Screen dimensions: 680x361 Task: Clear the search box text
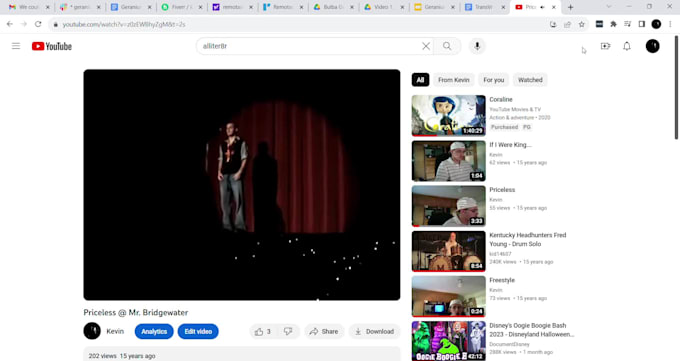click(x=426, y=46)
